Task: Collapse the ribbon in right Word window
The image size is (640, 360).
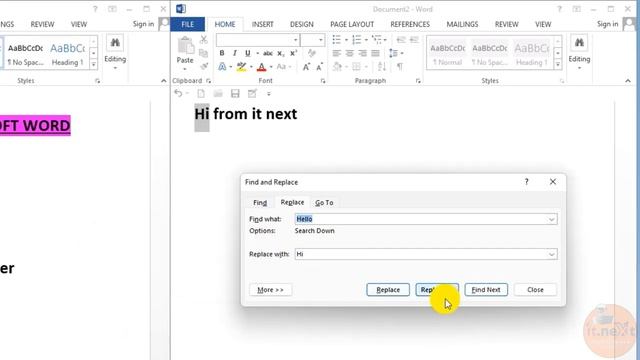Action: point(628,81)
